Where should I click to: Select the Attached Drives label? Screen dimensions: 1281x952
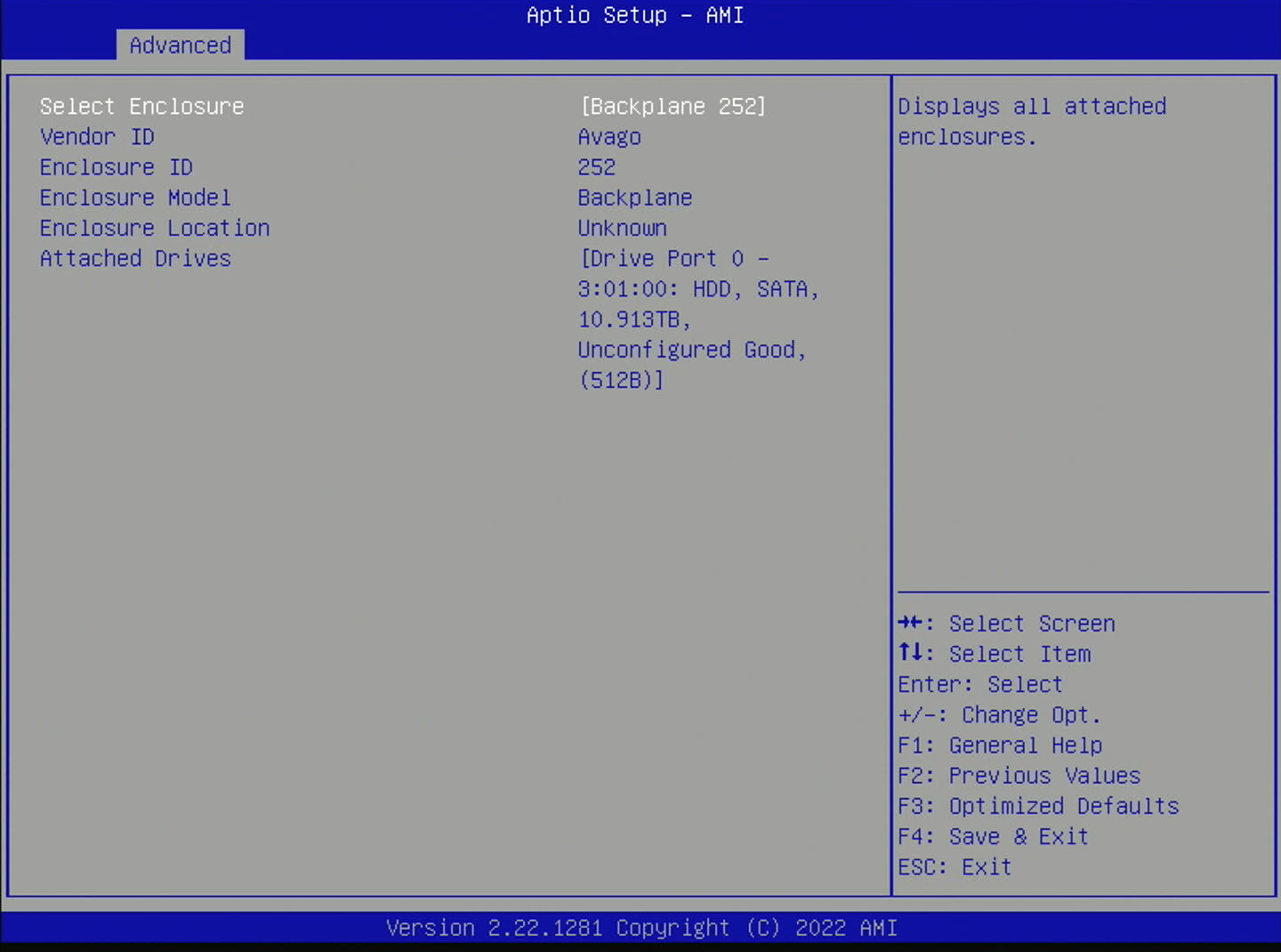135,258
